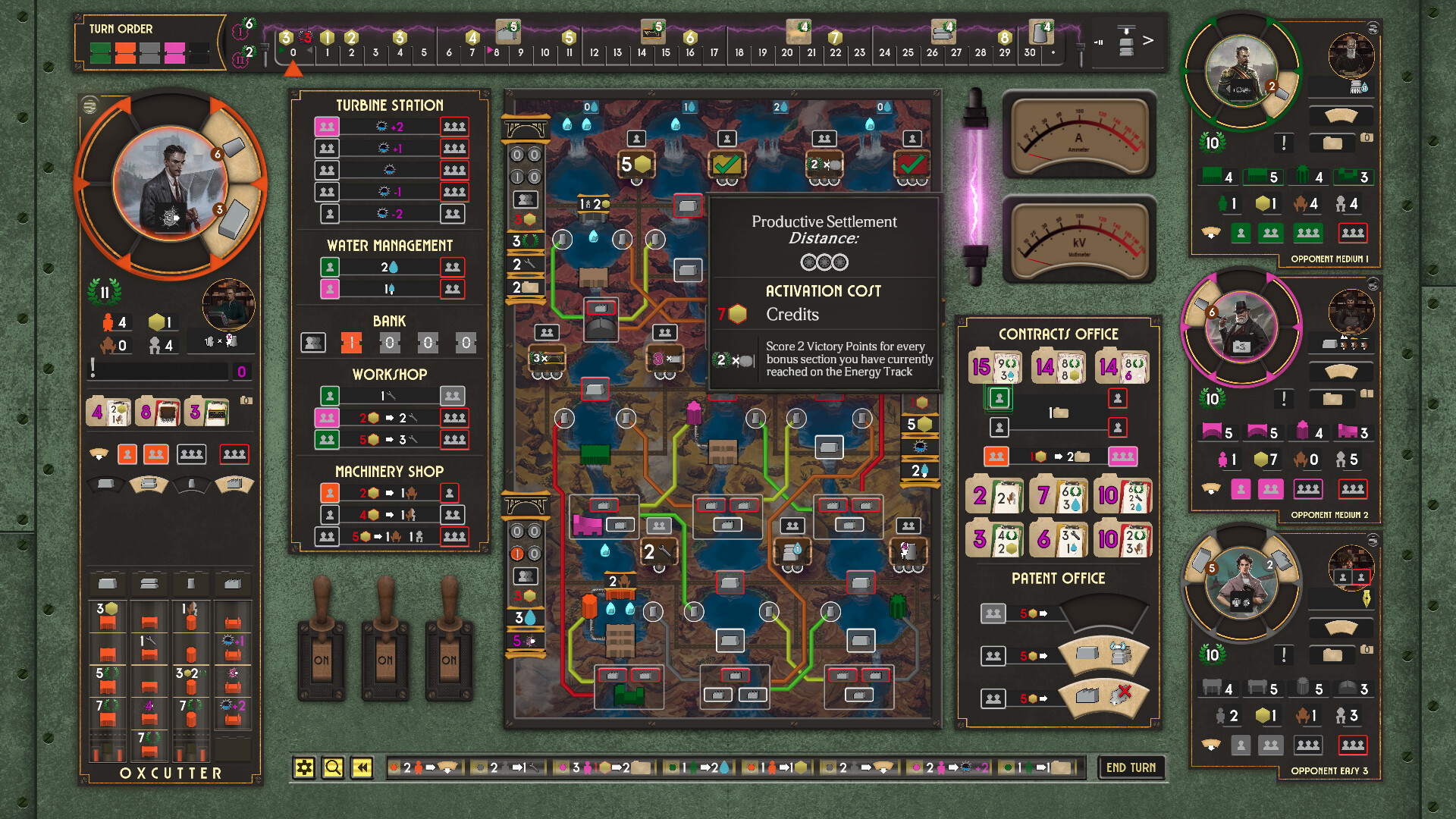This screenshot has height=819, width=1456.
Task: Select Machinery Shop five-credits two-worker slot
Action: (327, 537)
